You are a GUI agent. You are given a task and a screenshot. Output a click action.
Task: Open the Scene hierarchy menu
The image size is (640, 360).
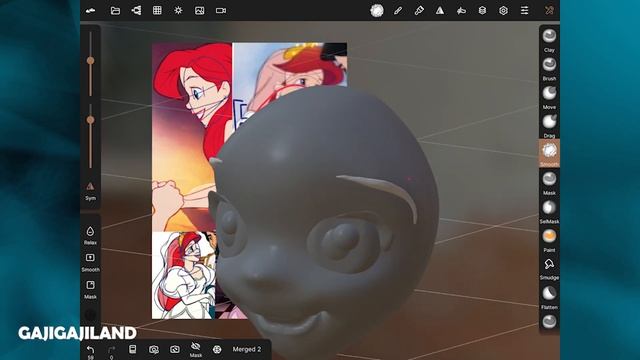[136, 11]
